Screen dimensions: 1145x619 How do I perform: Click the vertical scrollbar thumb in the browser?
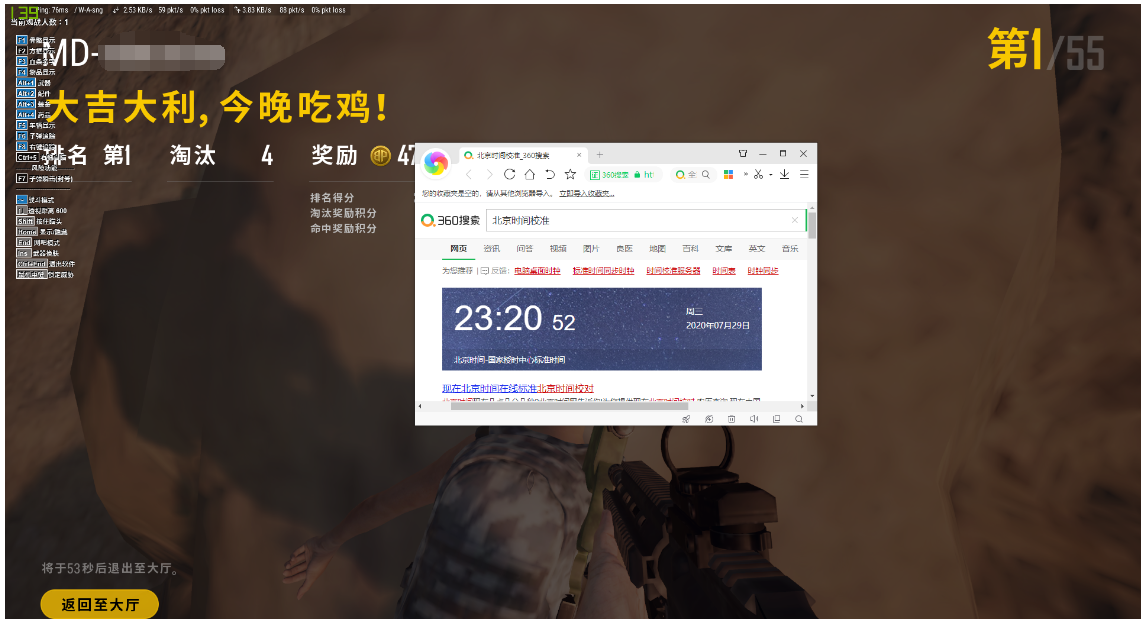pos(812,225)
